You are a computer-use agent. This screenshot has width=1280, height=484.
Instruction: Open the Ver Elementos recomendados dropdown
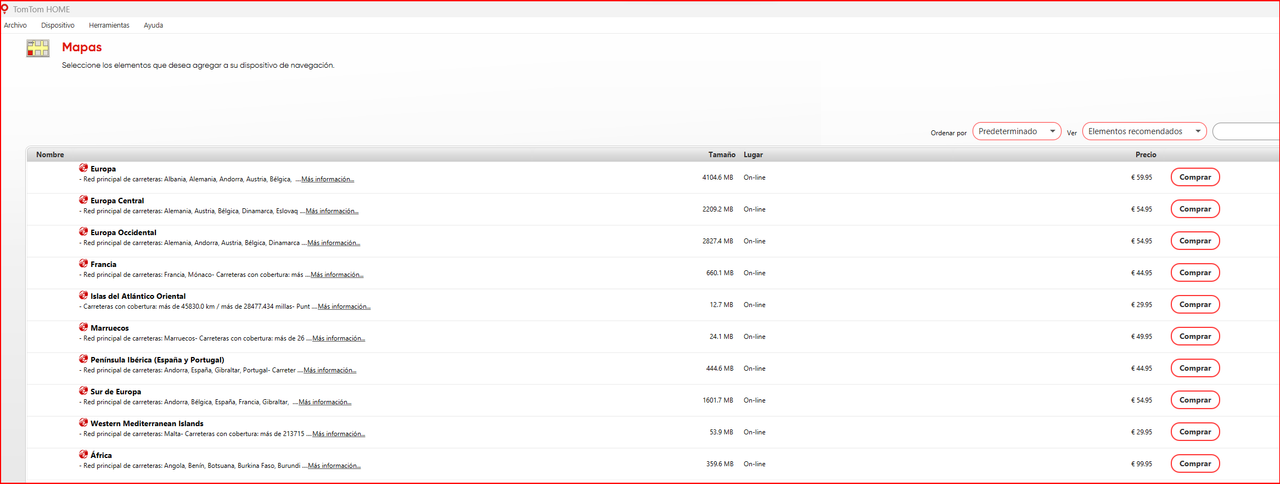click(1145, 131)
